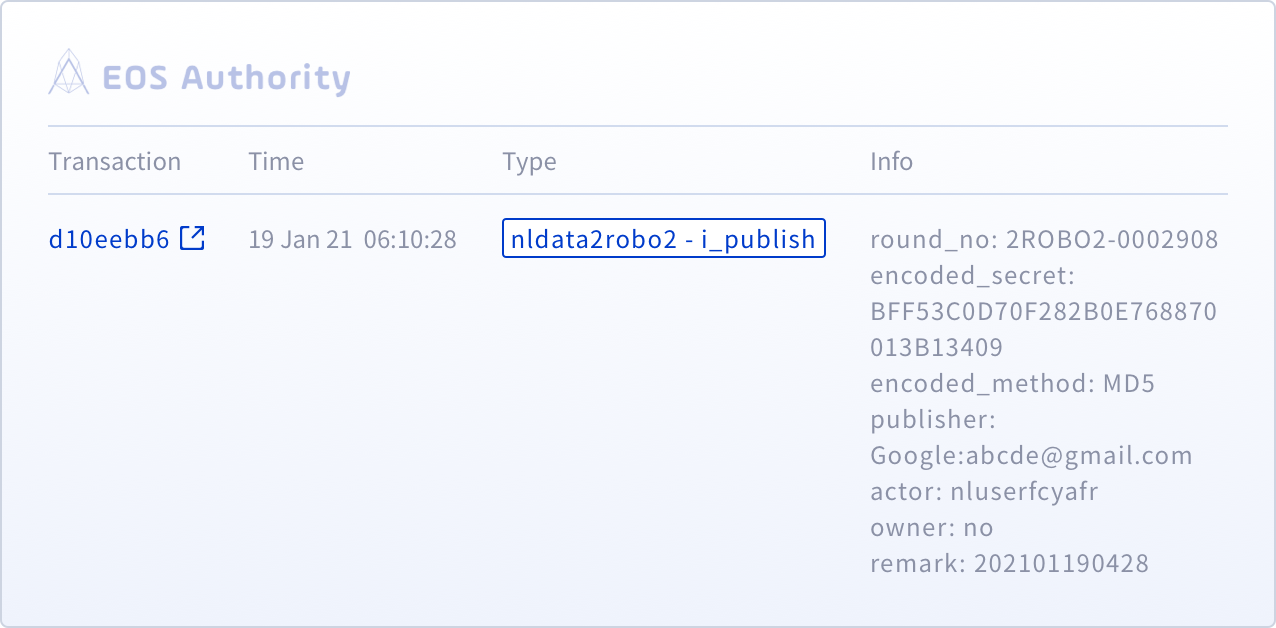Click the Info column header
Image resolution: width=1276 pixels, height=628 pixels.
click(891, 162)
